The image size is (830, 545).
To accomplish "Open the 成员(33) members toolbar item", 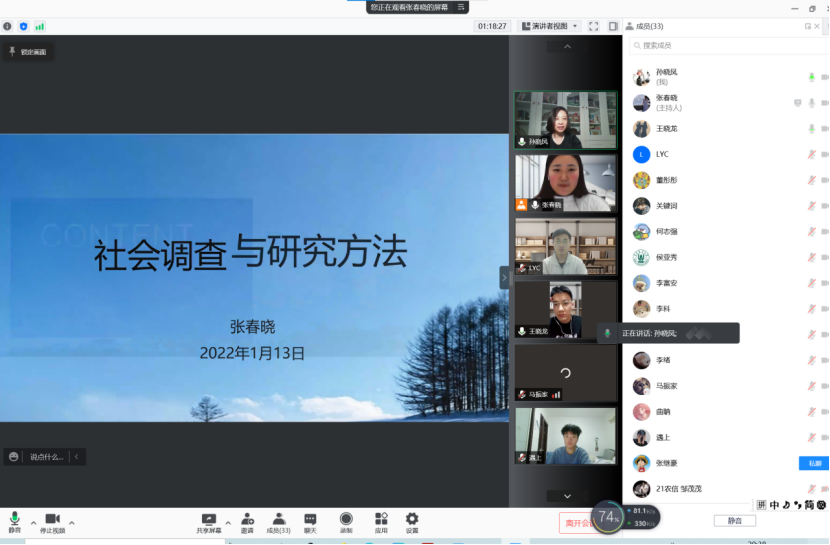I will (x=278, y=520).
